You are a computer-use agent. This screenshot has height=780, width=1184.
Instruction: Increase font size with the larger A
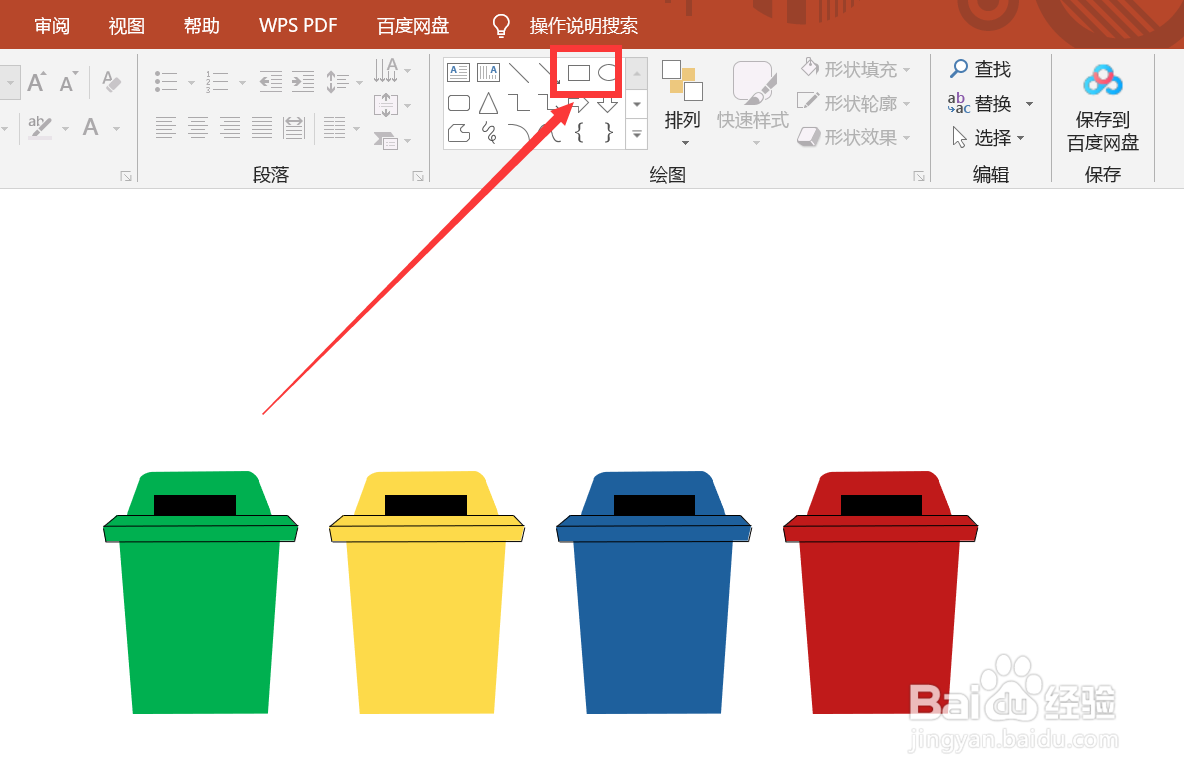36,82
